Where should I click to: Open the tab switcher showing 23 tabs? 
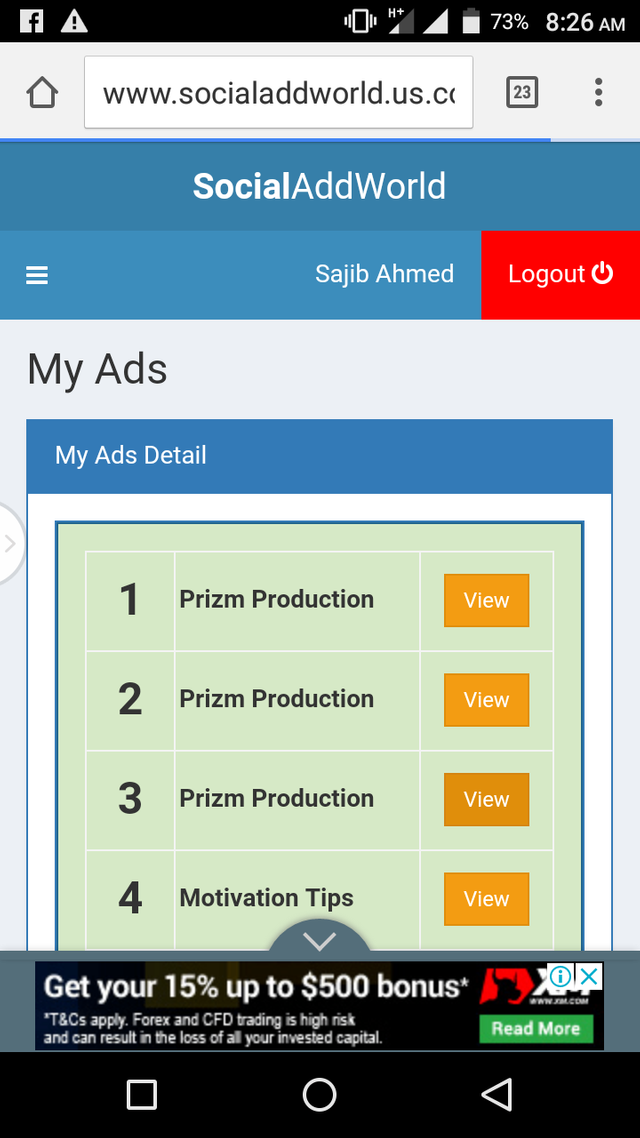click(x=522, y=92)
